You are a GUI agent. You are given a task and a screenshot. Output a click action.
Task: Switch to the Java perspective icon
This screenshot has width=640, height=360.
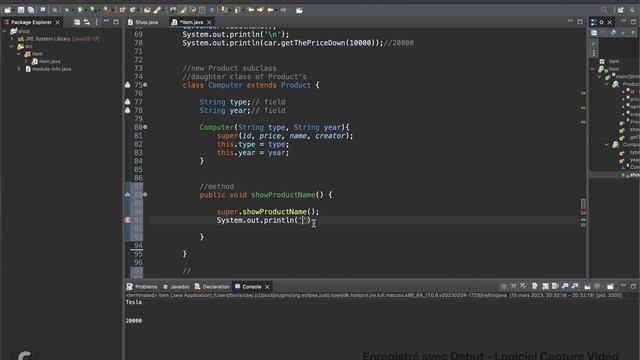tap(632, 10)
